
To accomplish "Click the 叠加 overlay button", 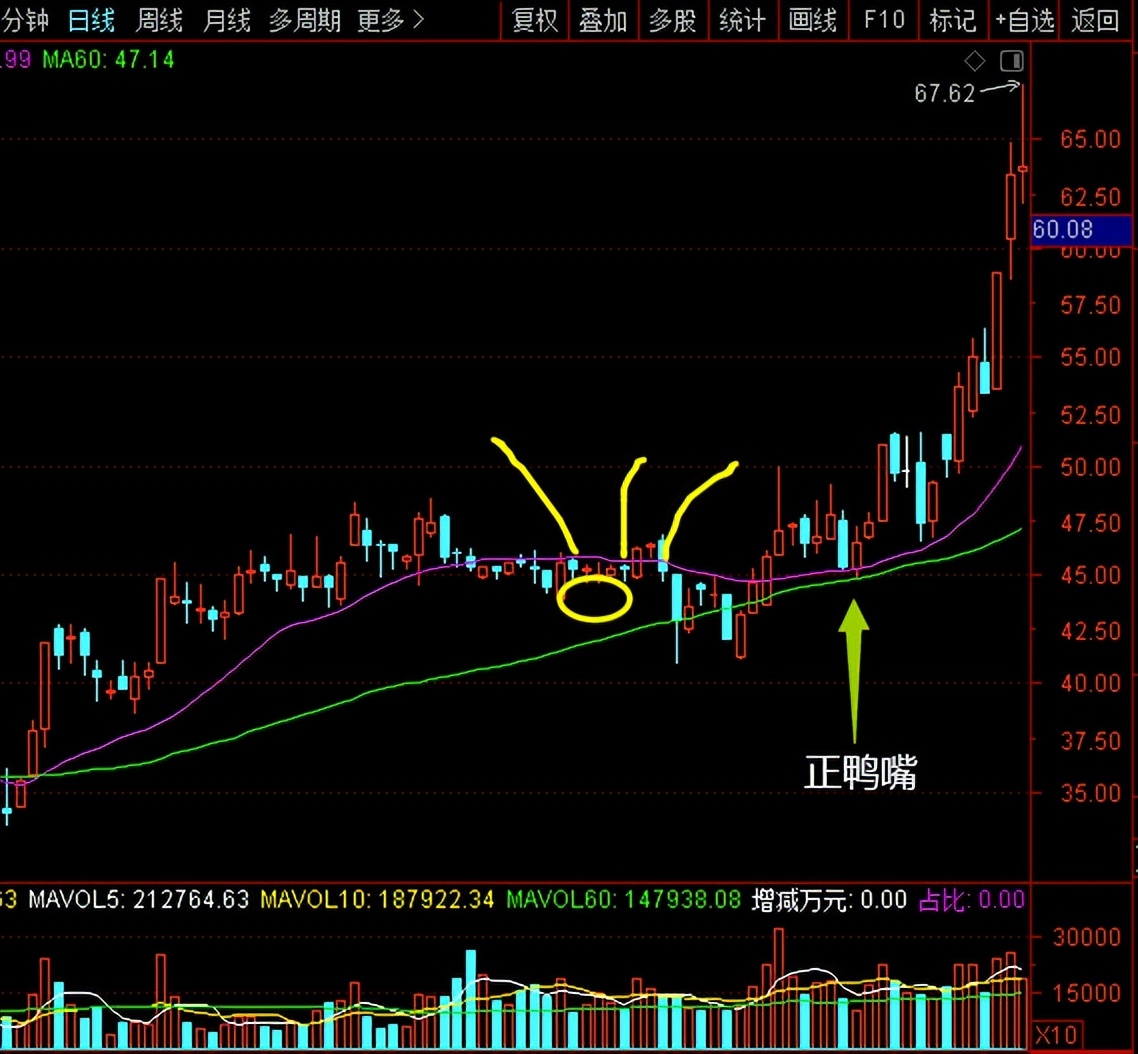I will pos(603,20).
